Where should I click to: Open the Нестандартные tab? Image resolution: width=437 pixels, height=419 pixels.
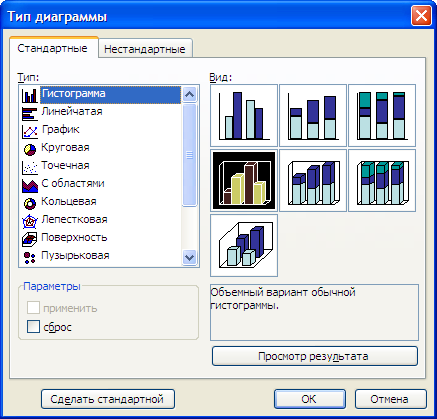pyautogui.click(x=145, y=49)
